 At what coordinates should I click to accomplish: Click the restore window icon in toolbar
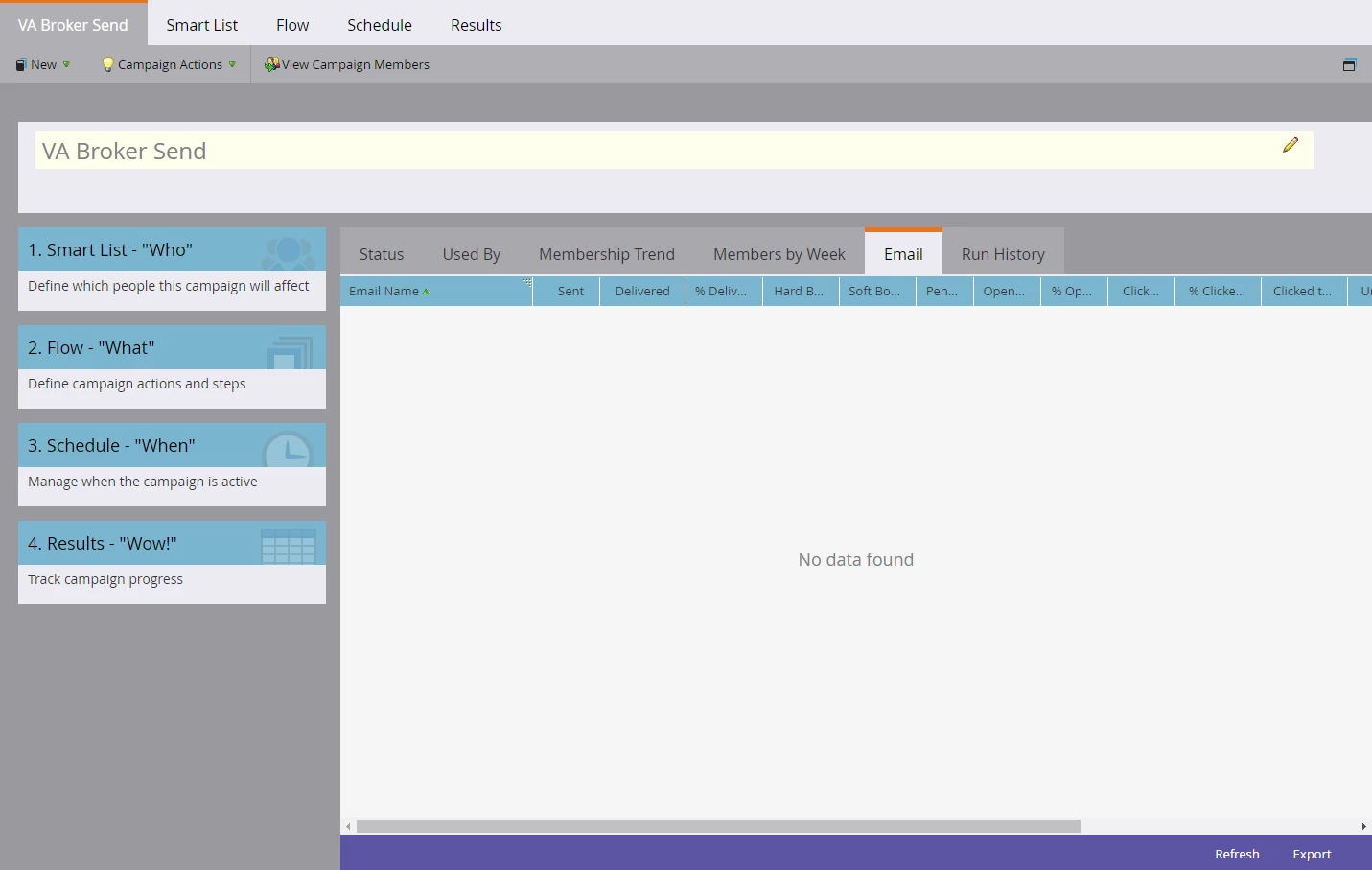pos(1349,65)
